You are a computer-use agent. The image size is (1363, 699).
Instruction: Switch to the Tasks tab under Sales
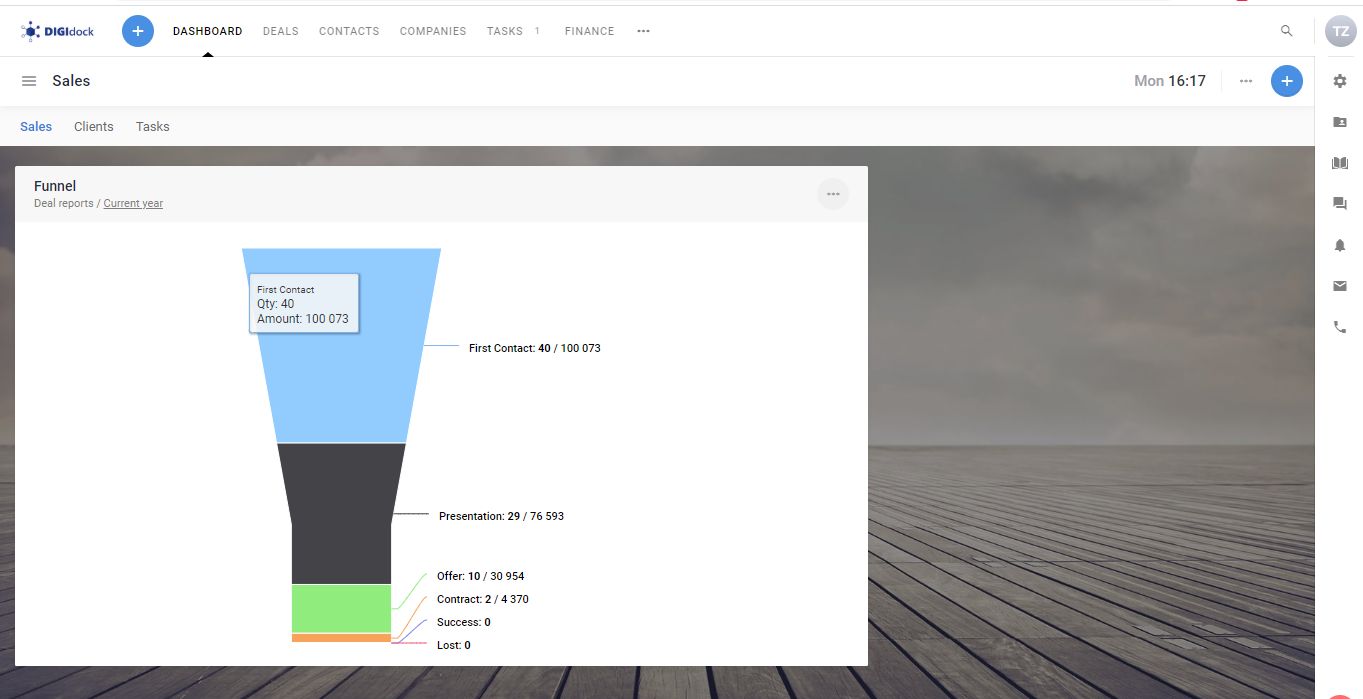coord(152,126)
